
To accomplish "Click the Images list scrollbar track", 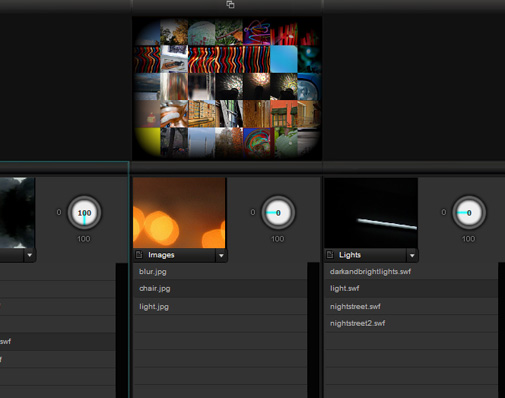I will [313, 330].
